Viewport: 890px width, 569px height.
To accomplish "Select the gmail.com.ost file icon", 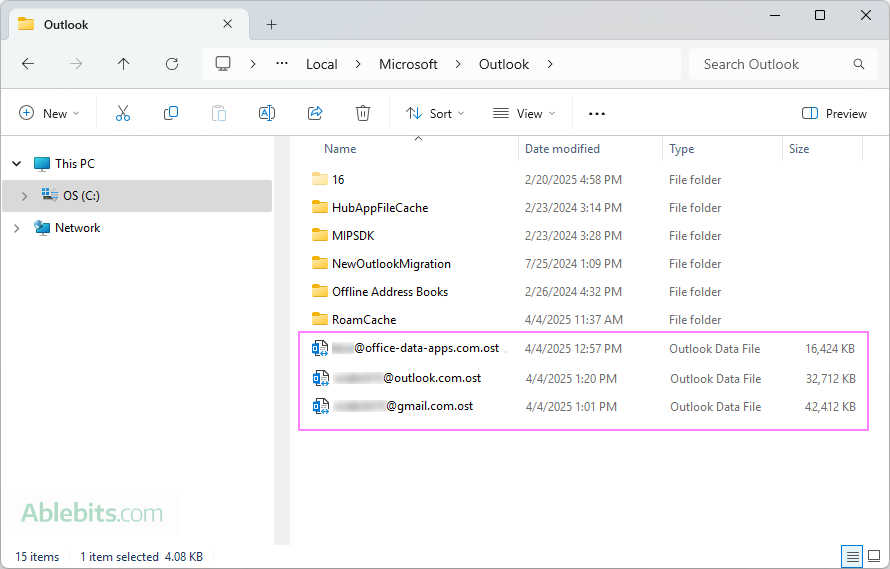I will [x=321, y=406].
